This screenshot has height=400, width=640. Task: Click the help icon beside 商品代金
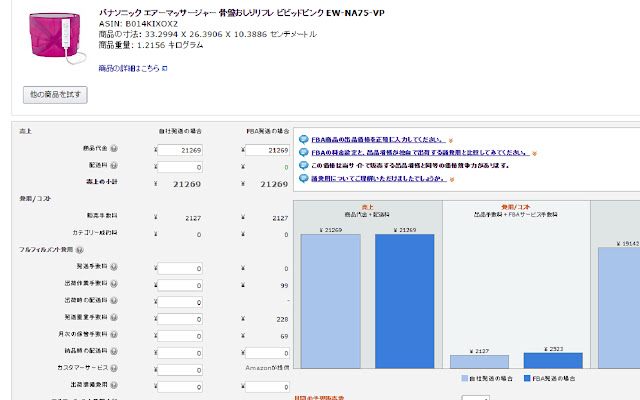pyautogui.click(x=114, y=149)
